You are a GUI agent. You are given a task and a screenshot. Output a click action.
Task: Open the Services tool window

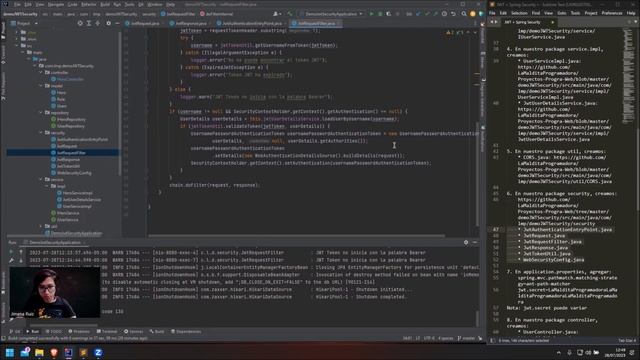[133, 331]
